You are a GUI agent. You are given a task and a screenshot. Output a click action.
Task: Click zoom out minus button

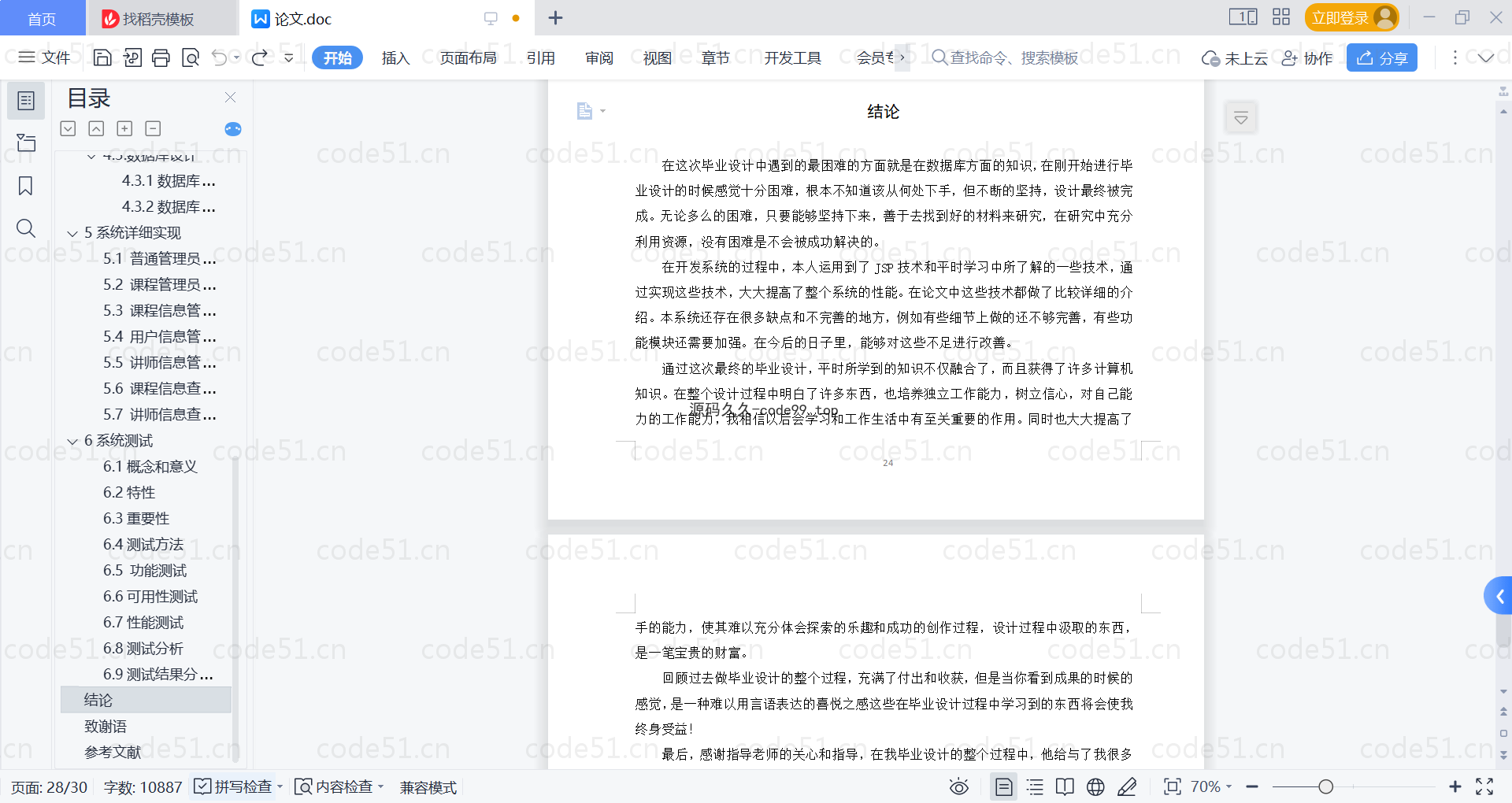tap(1252, 786)
